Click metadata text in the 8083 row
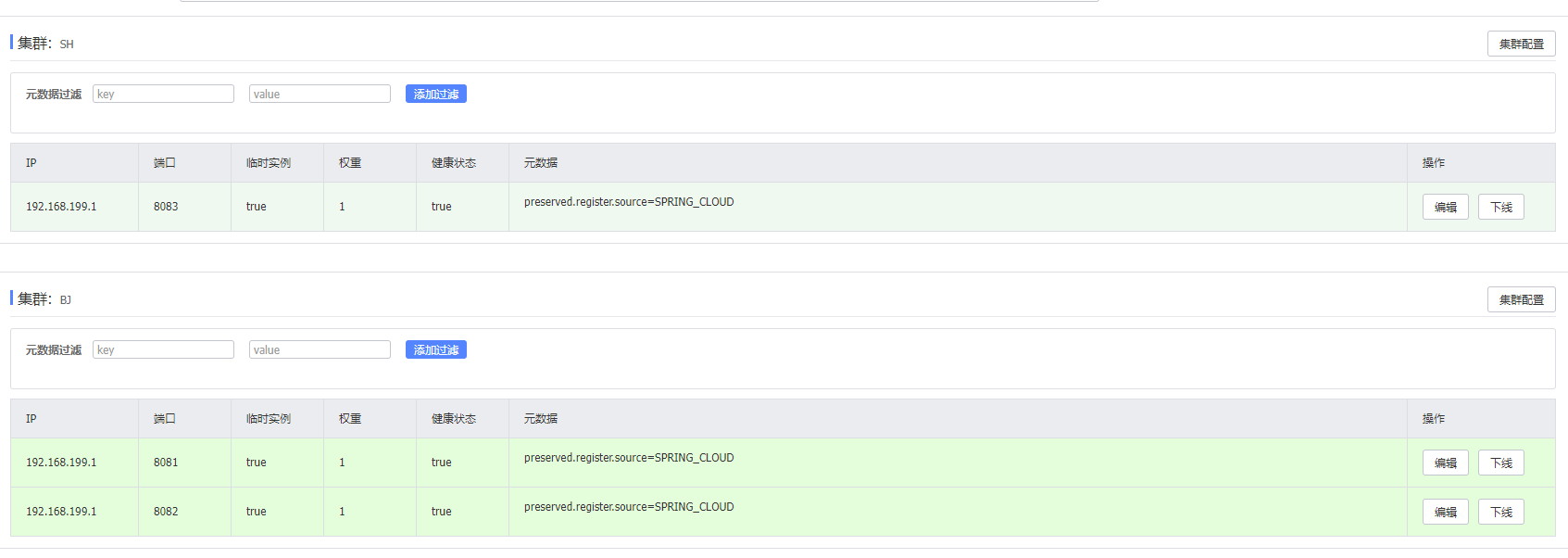Screen dimensions: 1568x558 click(629, 202)
